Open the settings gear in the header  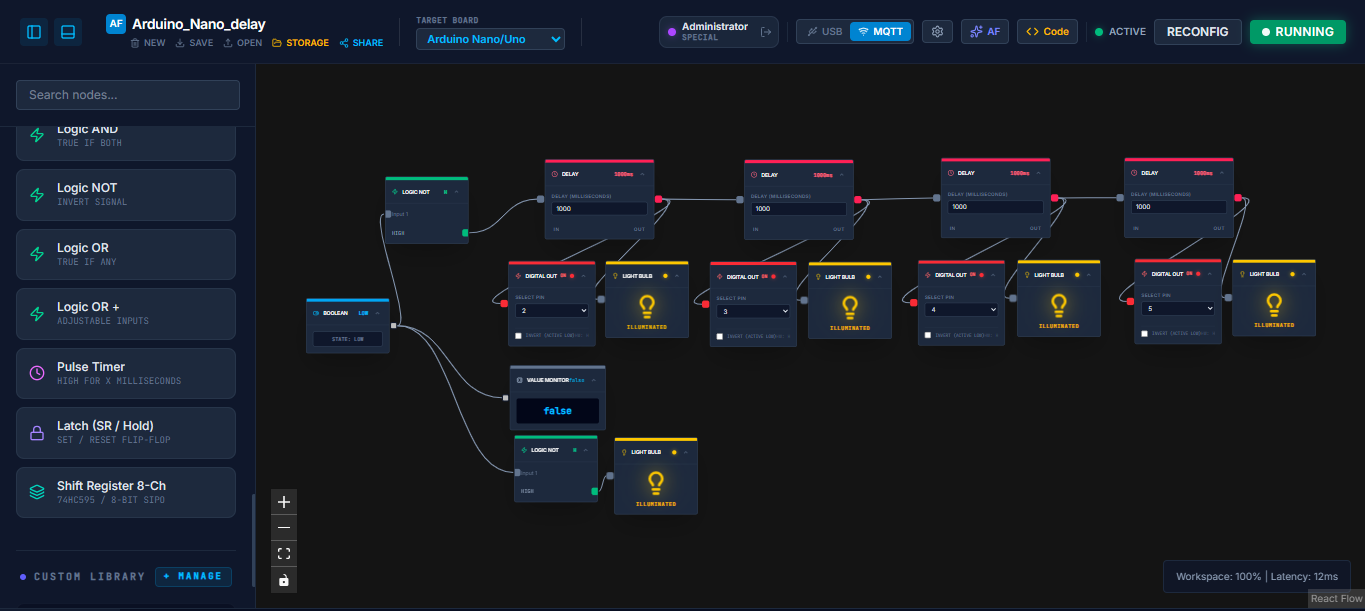(x=937, y=32)
